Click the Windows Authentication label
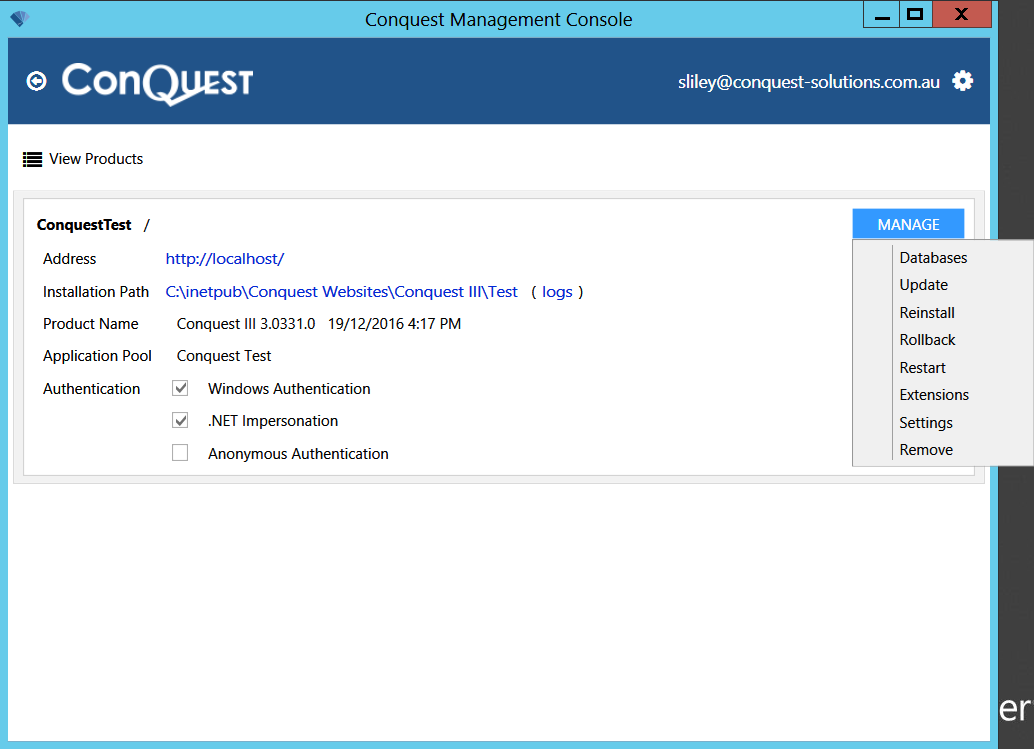This screenshot has width=1034, height=749. (289, 388)
